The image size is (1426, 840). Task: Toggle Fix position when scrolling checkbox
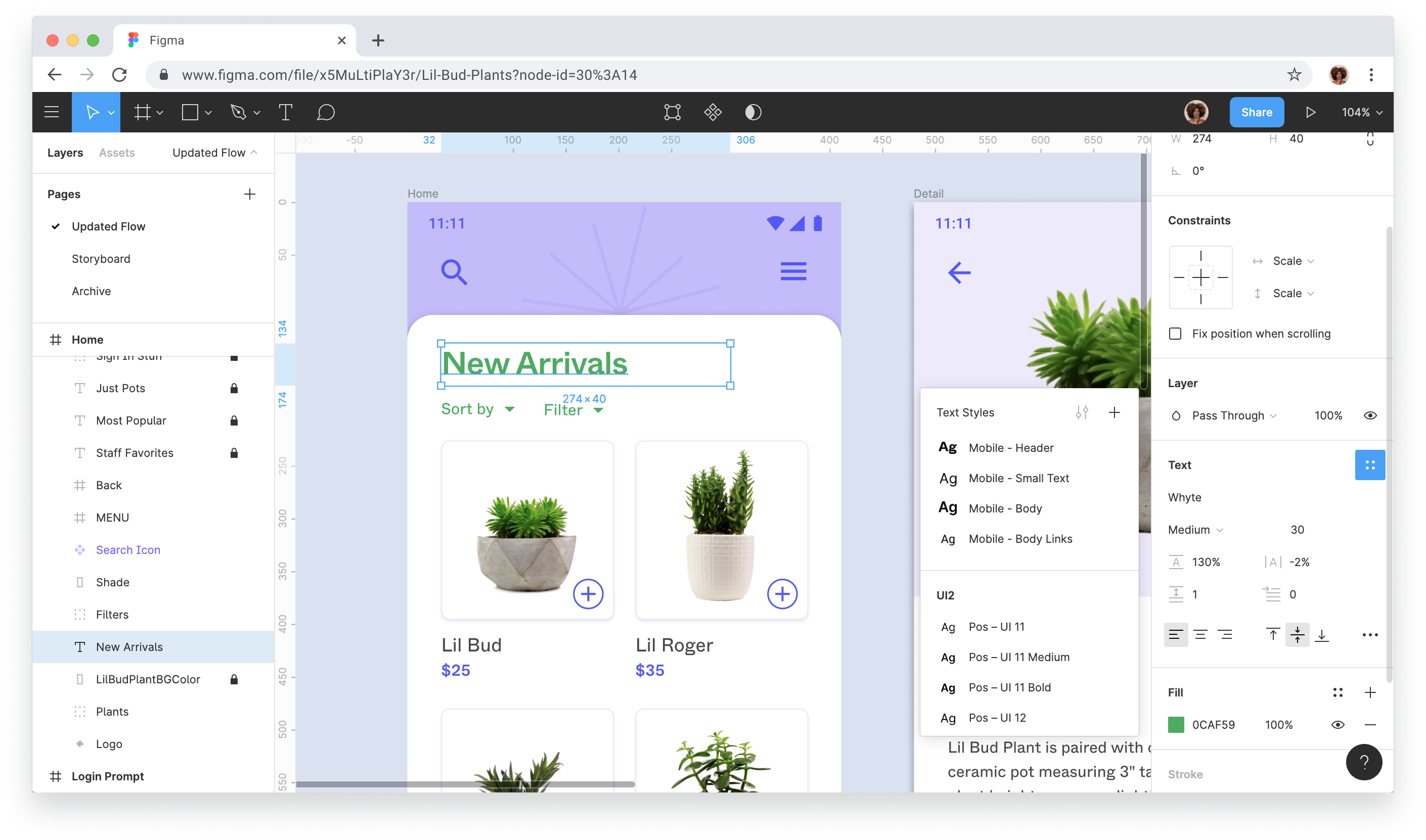1175,332
